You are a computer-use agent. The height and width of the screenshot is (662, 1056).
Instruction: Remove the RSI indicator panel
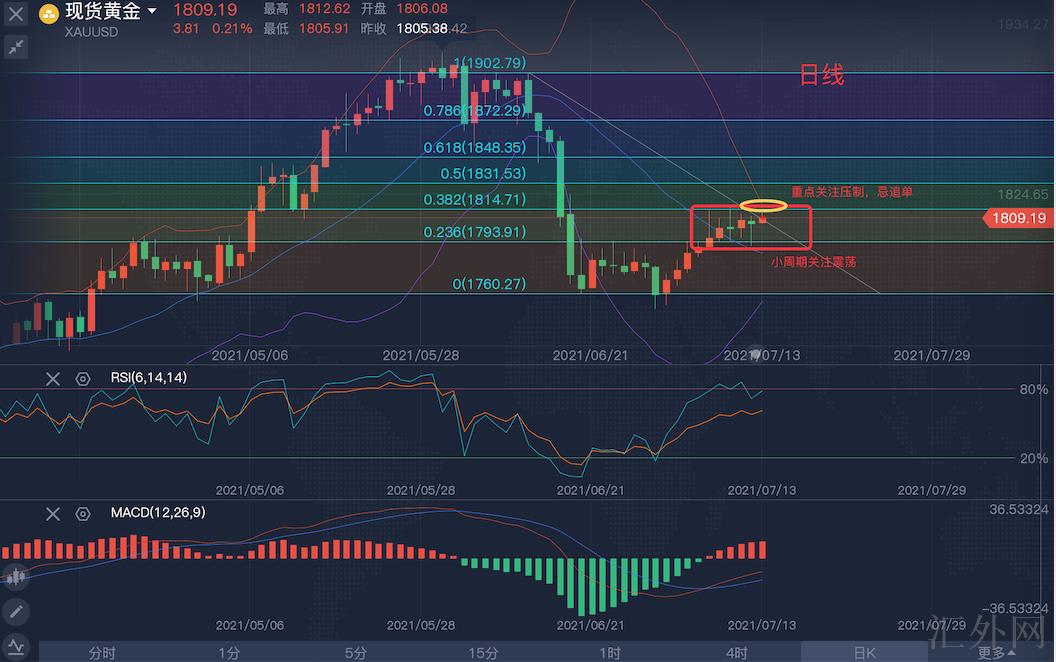(x=53, y=378)
